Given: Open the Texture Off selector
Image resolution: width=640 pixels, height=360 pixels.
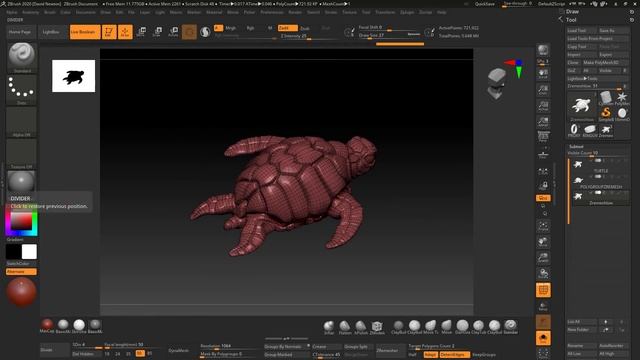Looking at the screenshot, I should tap(22, 154).
